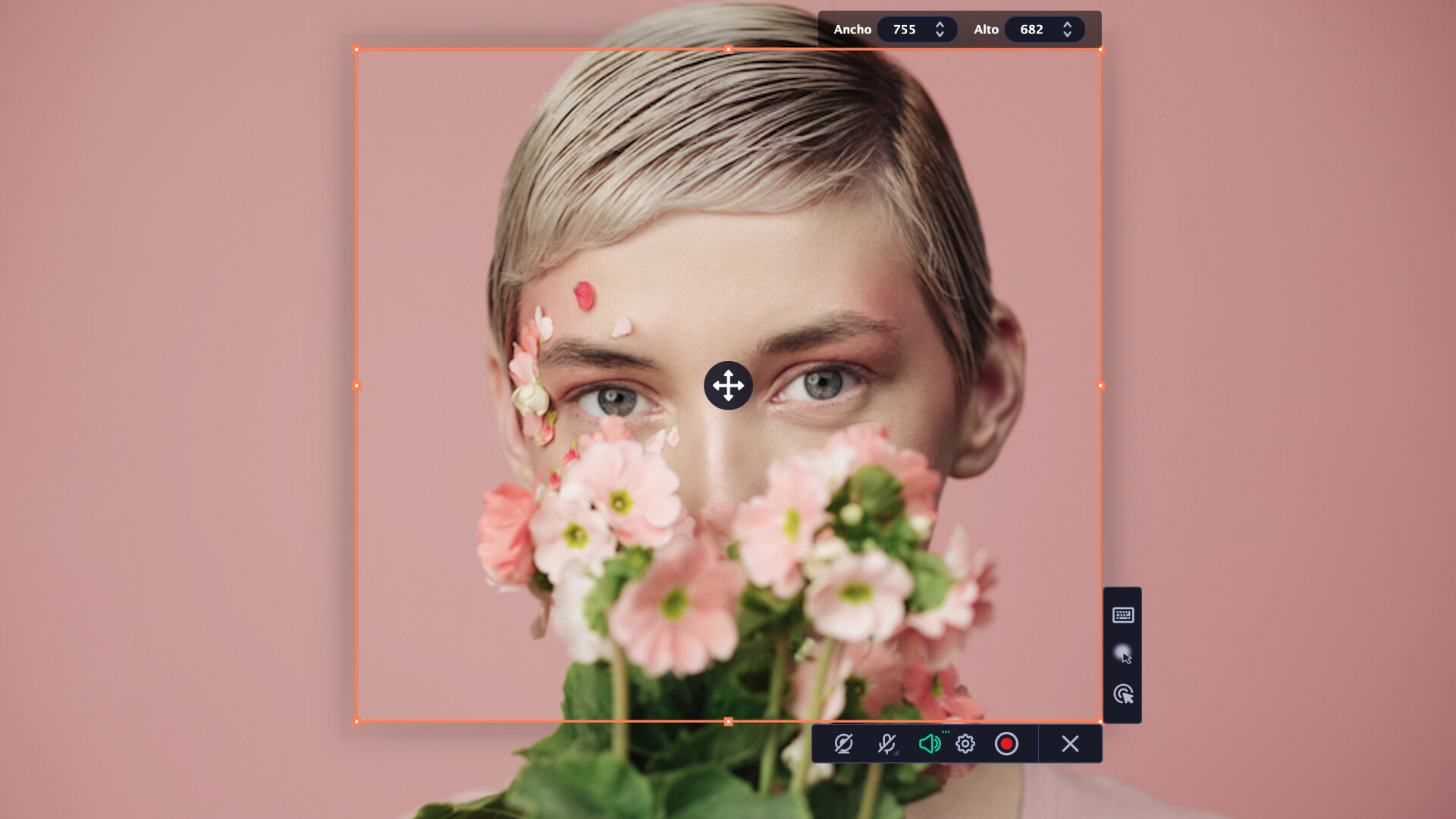Click the top-left capture frame handle
This screenshot has height=819, width=1456.
click(x=356, y=50)
